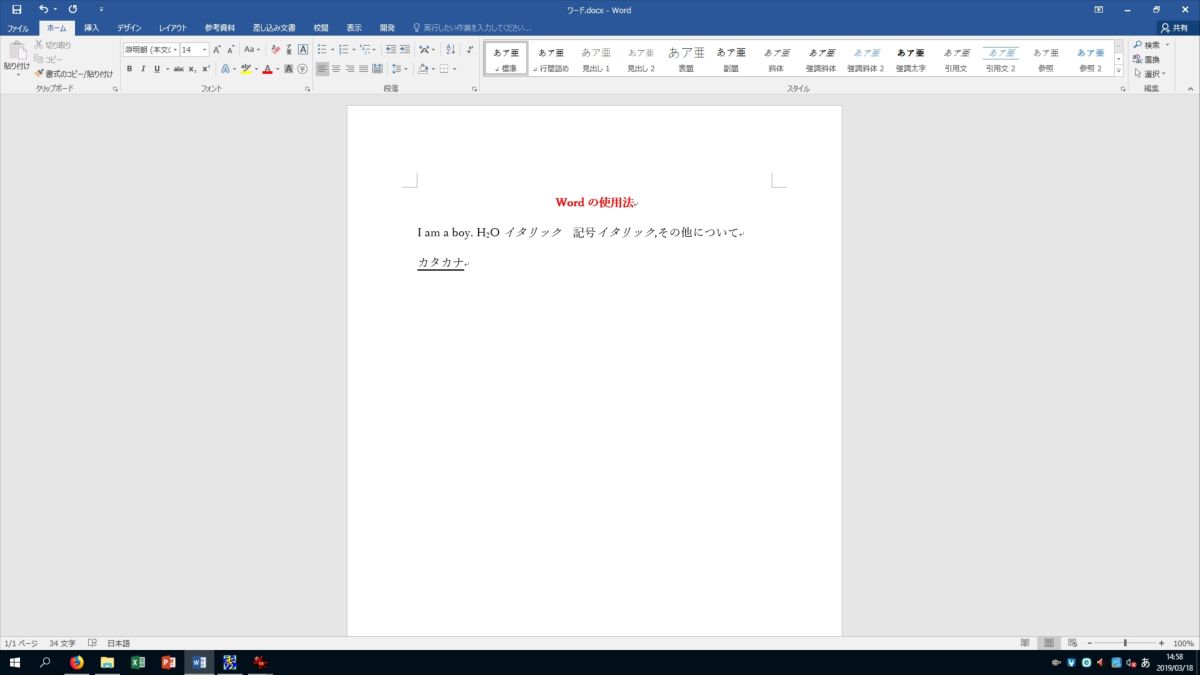This screenshot has width=1200, height=675.
Task: Click the enclosed character border 'A' icon
Action: tap(303, 49)
